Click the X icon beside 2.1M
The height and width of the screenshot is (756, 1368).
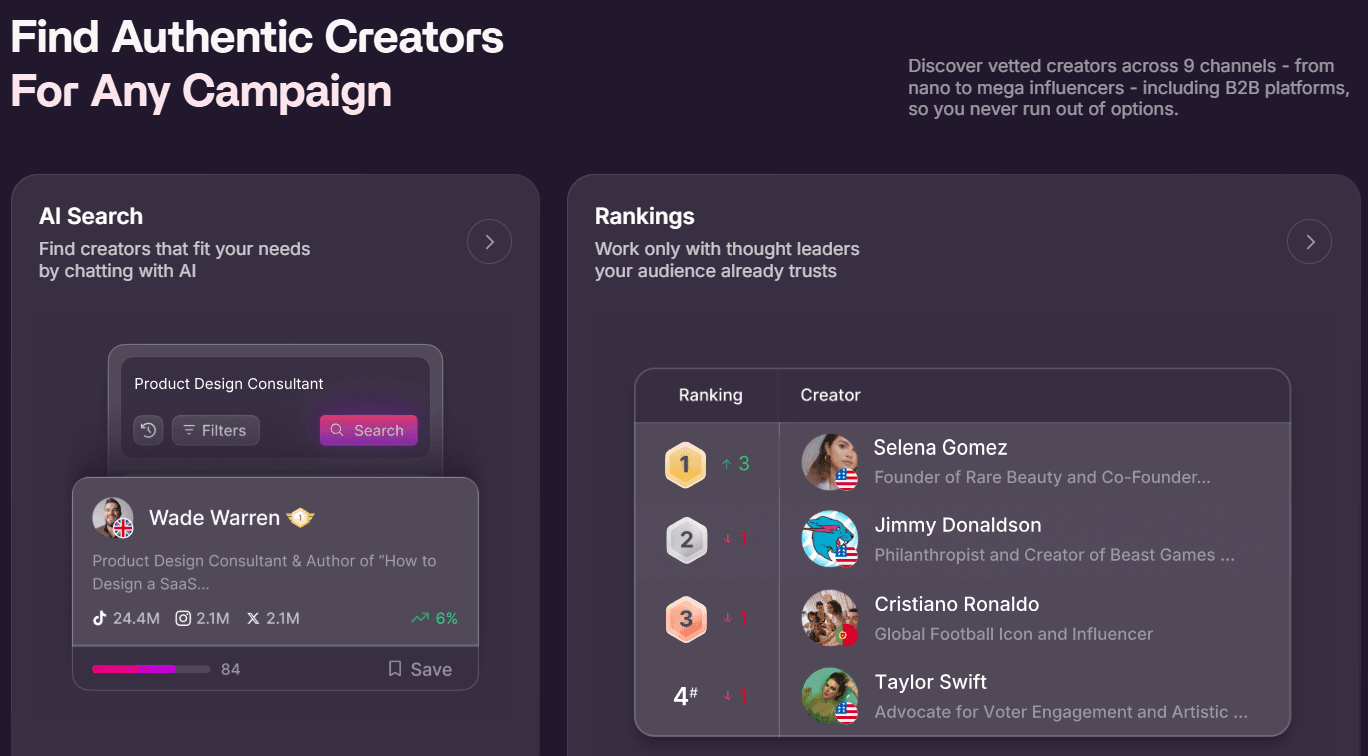tap(254, 618)
